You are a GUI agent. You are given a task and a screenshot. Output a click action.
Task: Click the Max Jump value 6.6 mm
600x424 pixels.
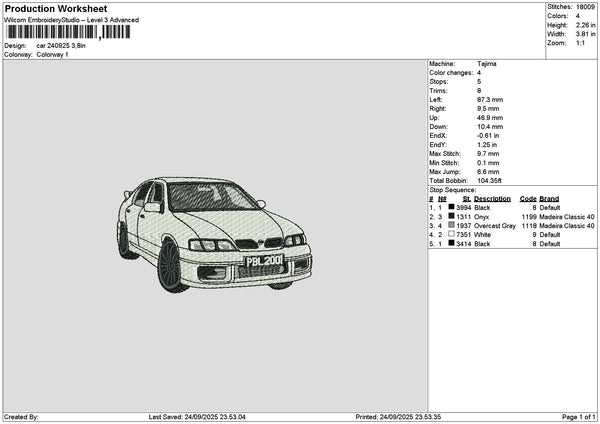tap(488, 172)
